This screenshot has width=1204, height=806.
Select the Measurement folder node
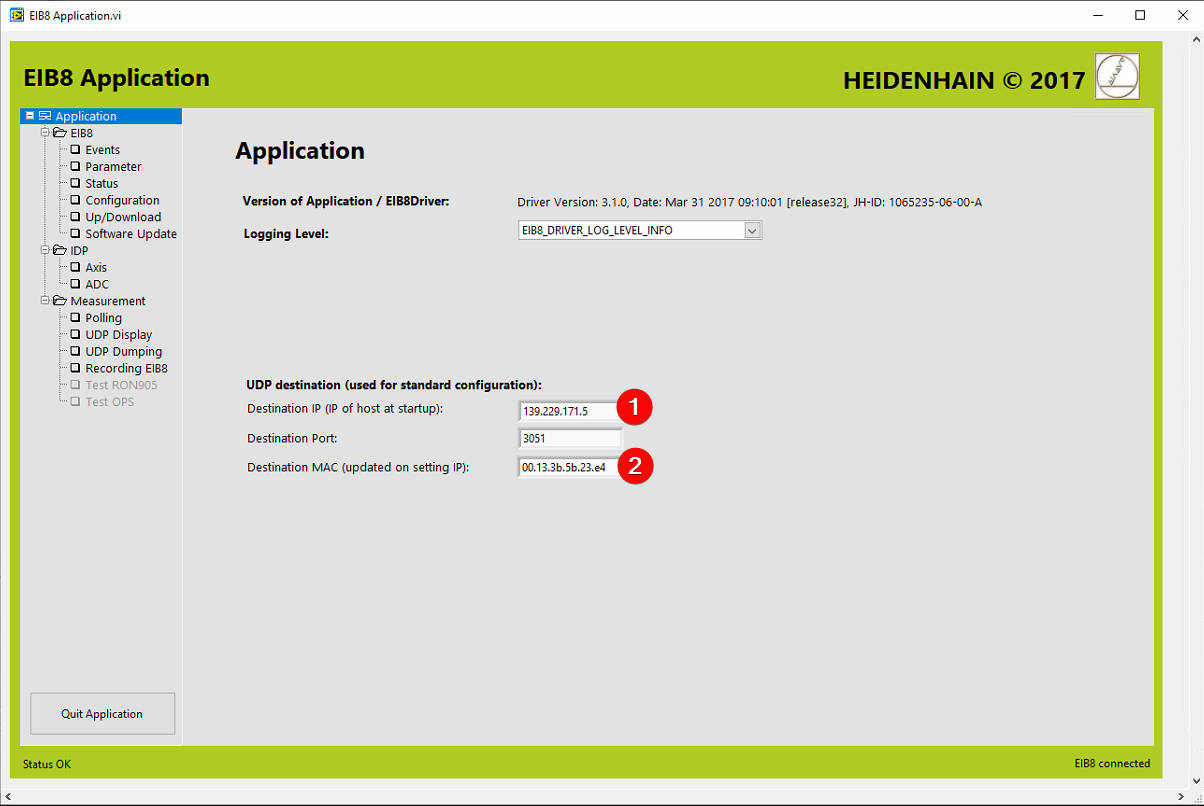[107, 301]
